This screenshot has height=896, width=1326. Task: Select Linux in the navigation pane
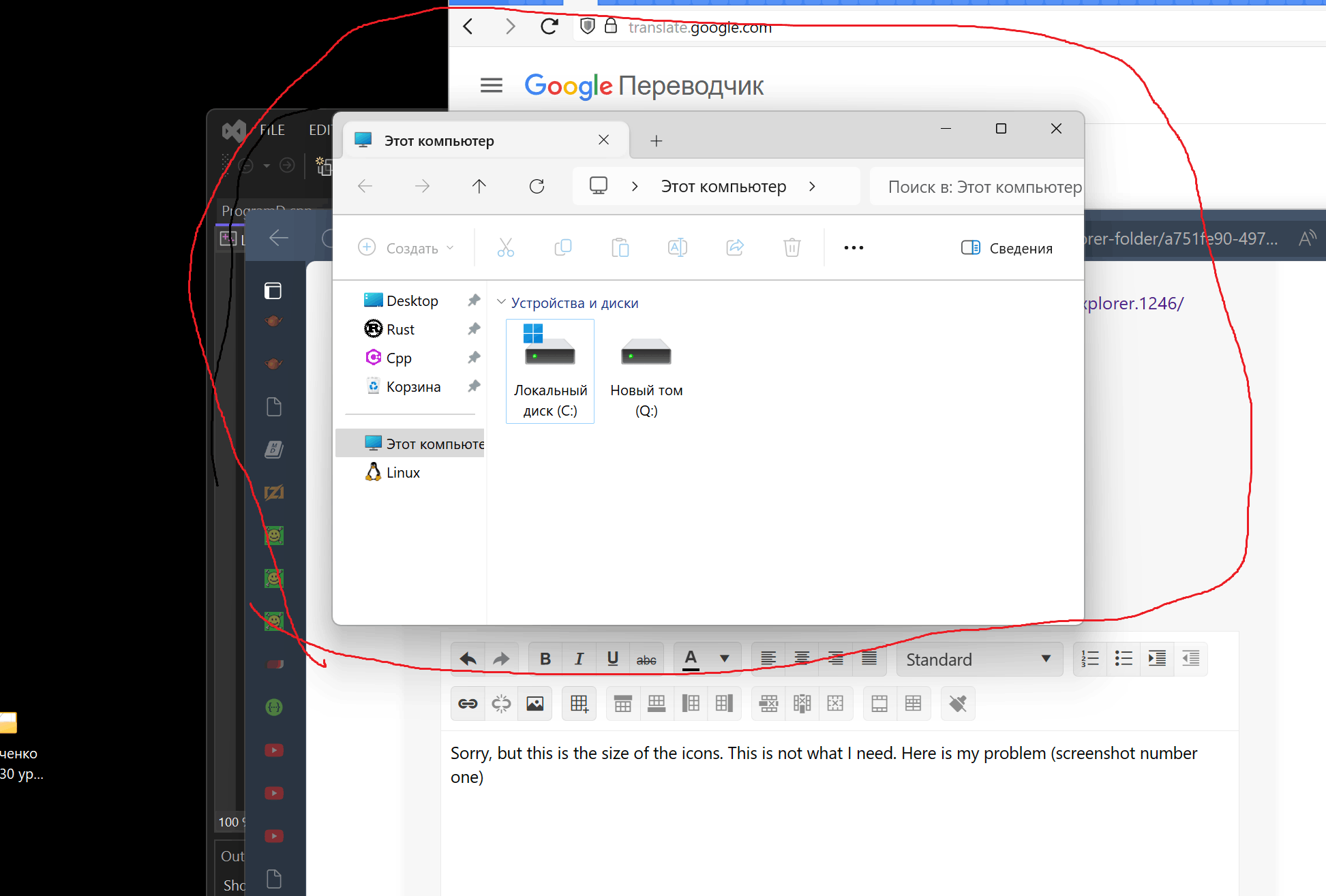(x=402, y=472)
